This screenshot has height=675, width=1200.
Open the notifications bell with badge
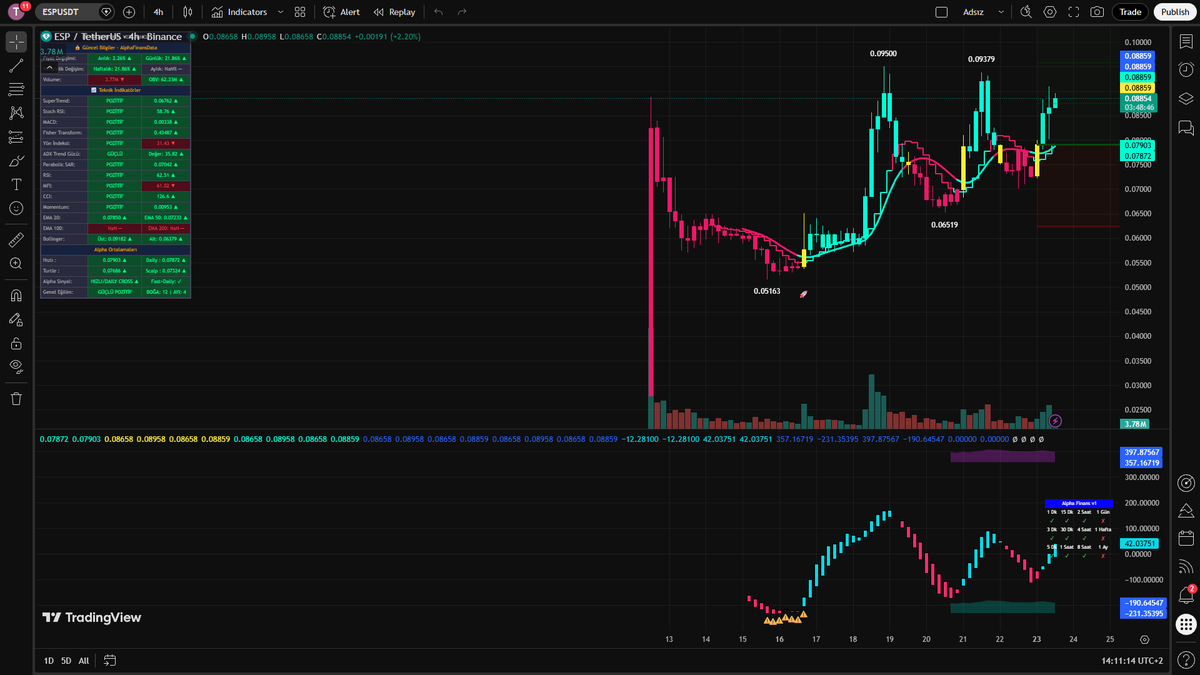click(1186, 596)
